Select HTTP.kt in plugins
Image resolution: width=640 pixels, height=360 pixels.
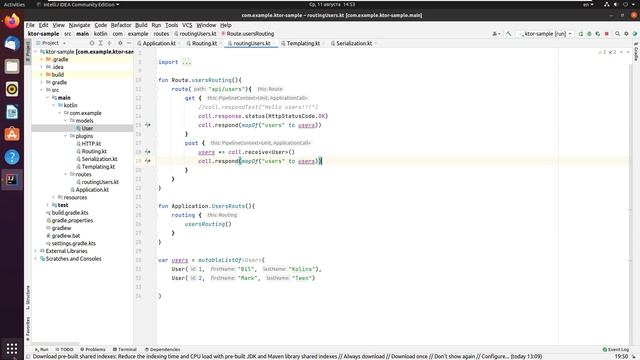pyautogui.click(x=91, y=144)
